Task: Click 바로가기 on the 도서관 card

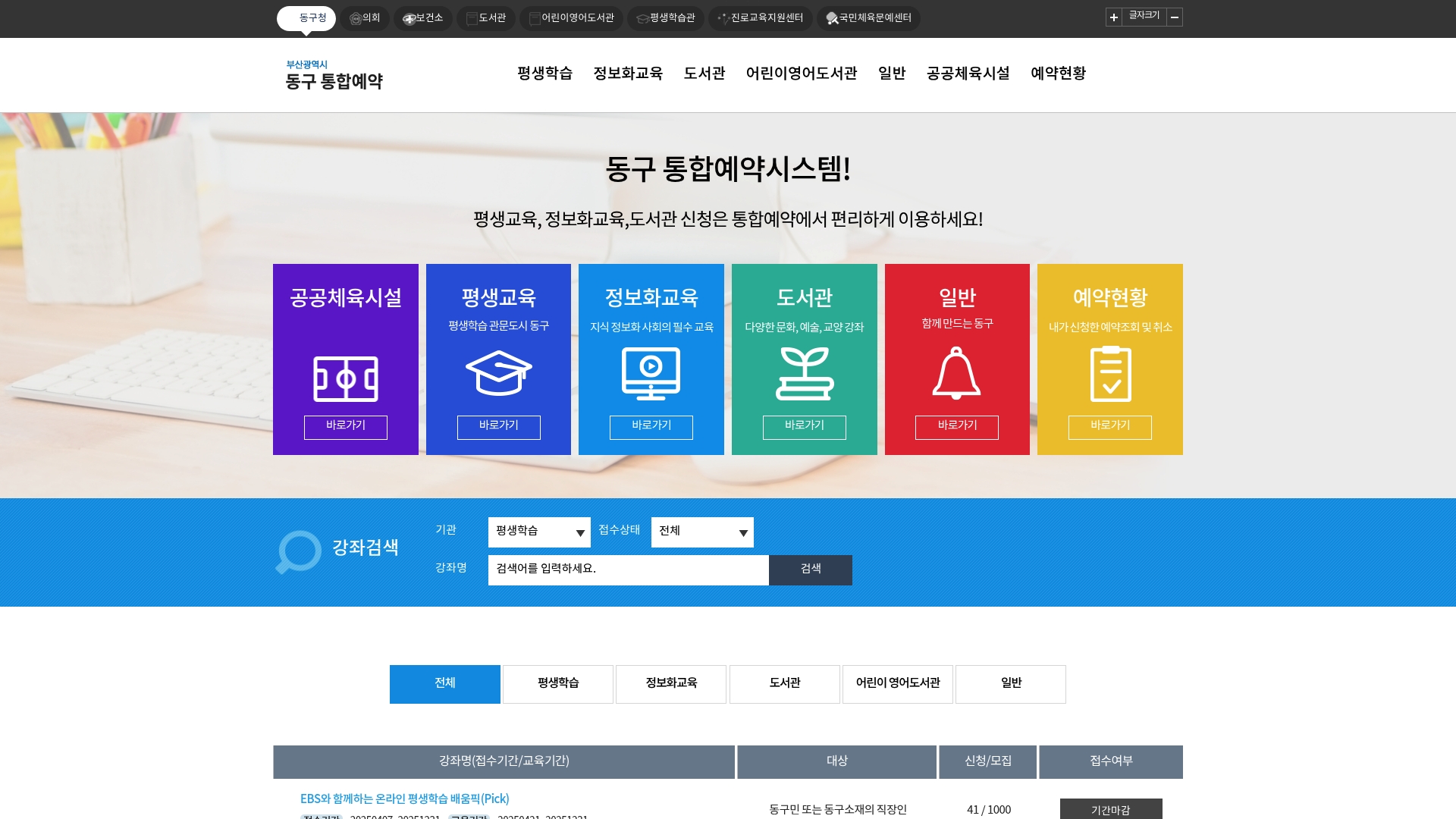Action: [805, 427]
